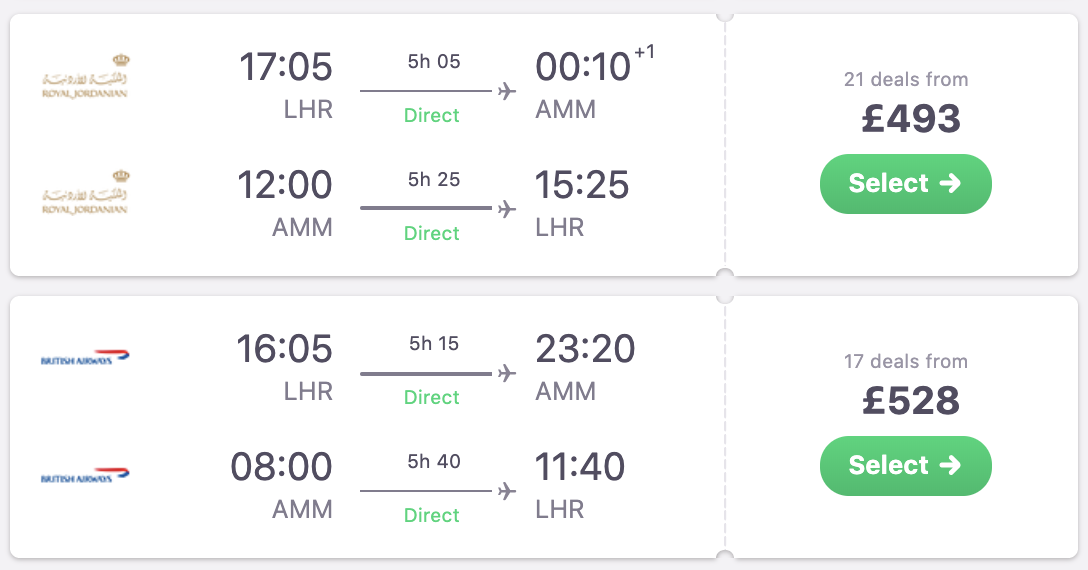Click Direct label under 5h 40

pyautogui.click(x=432, y=516)
